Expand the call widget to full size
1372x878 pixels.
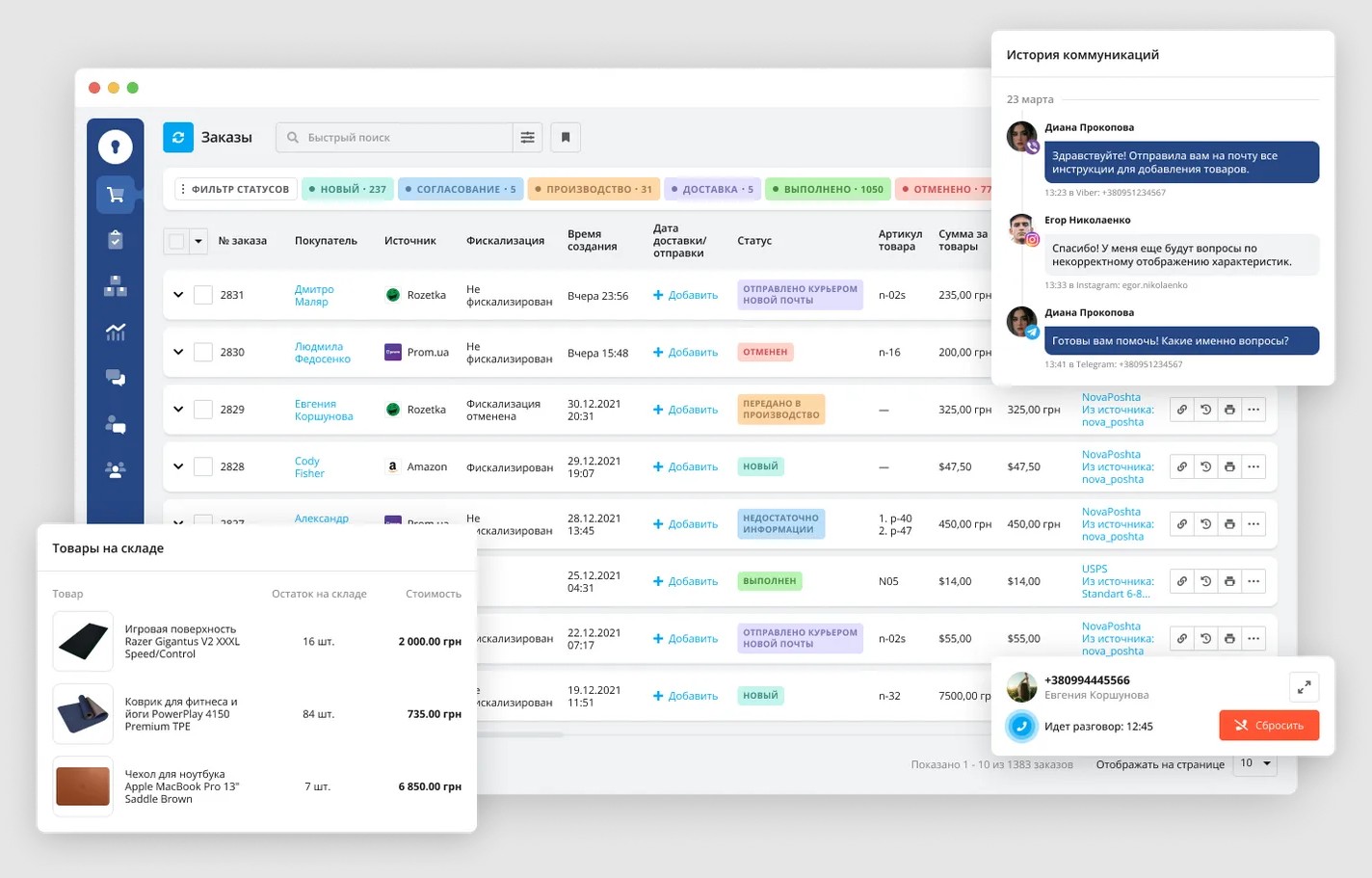pyautogui.click(x=1304, y=687)
